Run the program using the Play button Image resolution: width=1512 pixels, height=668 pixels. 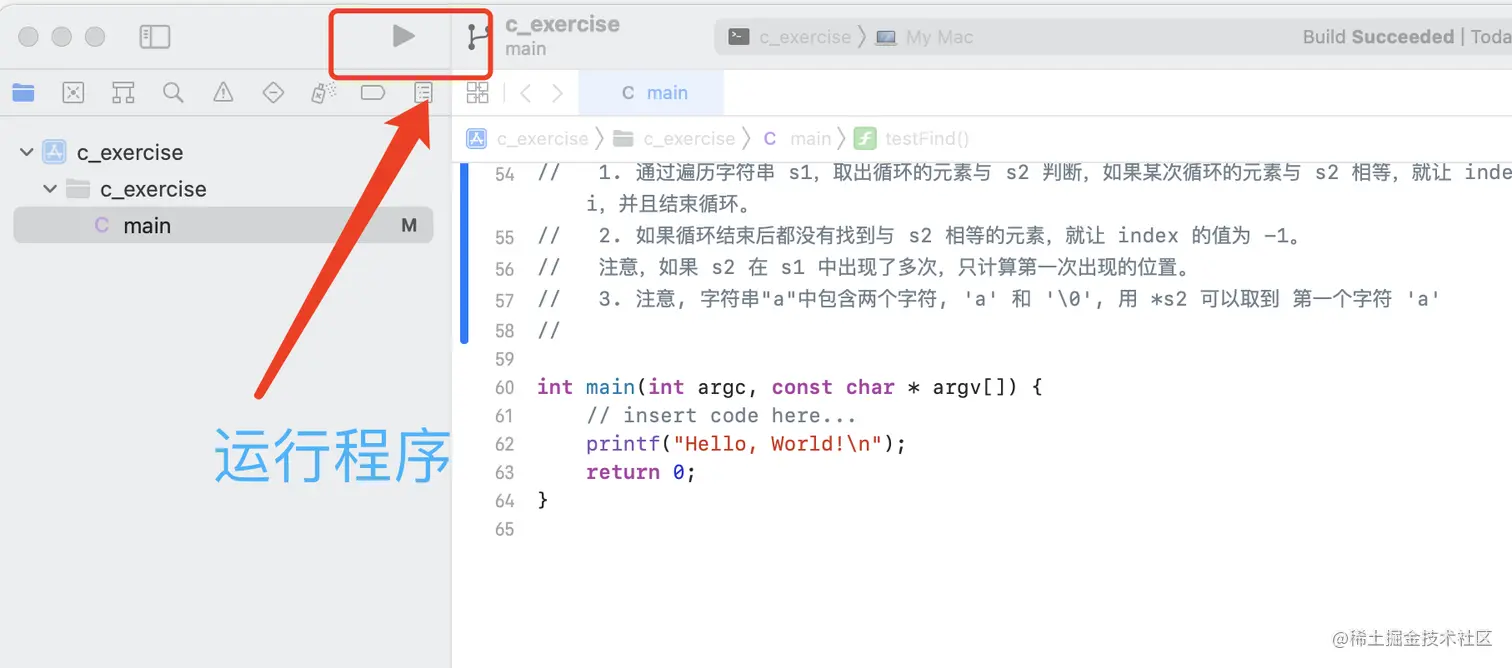(403, 36)
